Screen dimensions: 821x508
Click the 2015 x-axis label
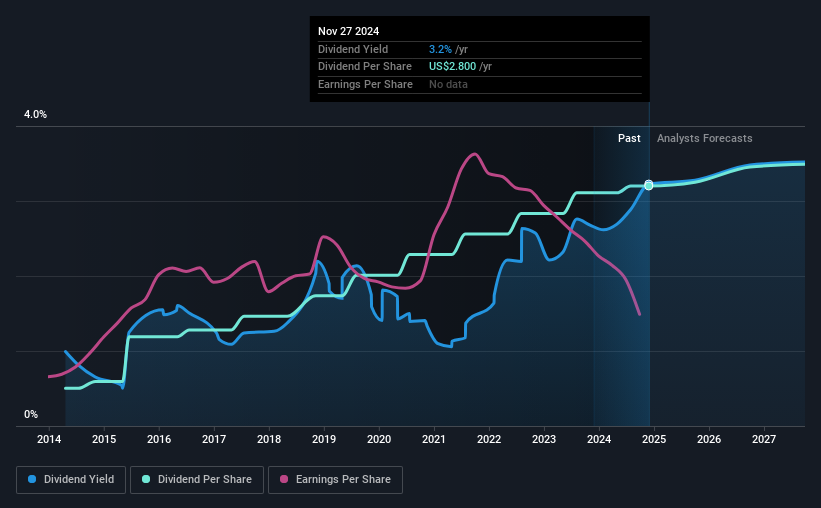104,439
